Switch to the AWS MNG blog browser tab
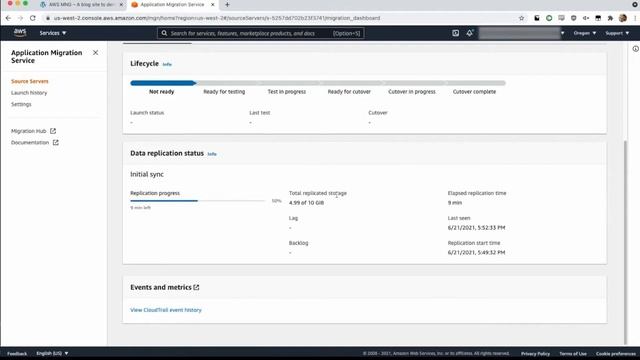640x360 pixels. [x=81, y=4]
